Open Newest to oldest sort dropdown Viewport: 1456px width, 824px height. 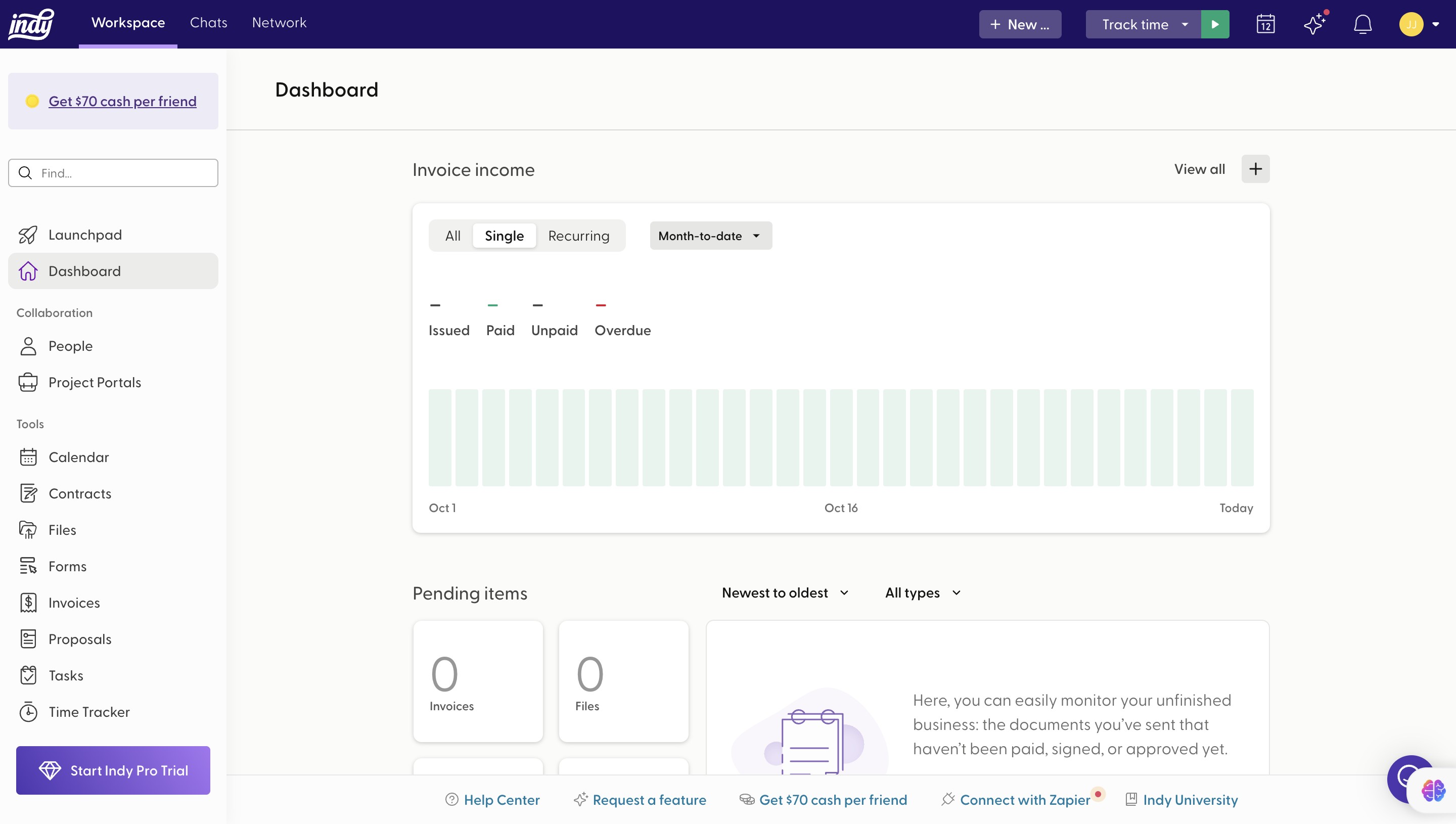(x=785, y=593)
